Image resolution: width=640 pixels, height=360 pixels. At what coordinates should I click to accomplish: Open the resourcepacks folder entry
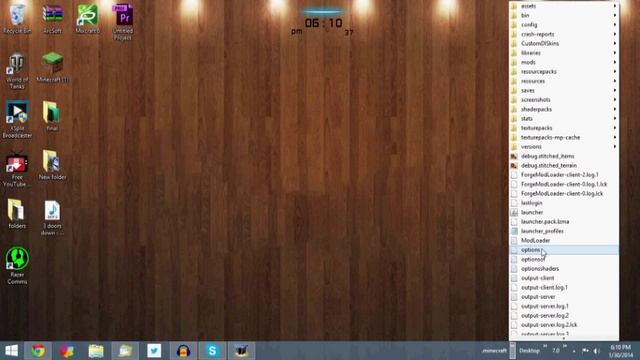pyautogui.click(x=564, y=71)
